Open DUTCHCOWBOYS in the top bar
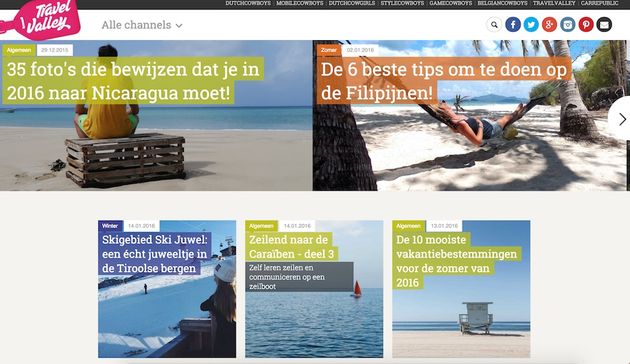Viewport: 630px width, 364px height. (248, 3)
